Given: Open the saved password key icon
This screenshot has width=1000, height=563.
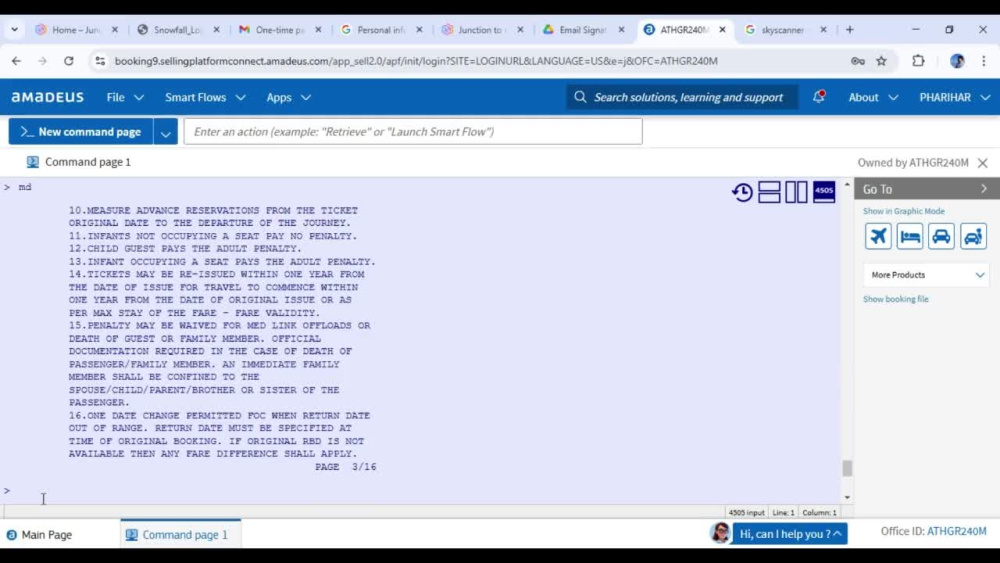Looking at the screenshot, I should [x=858, y=61].
